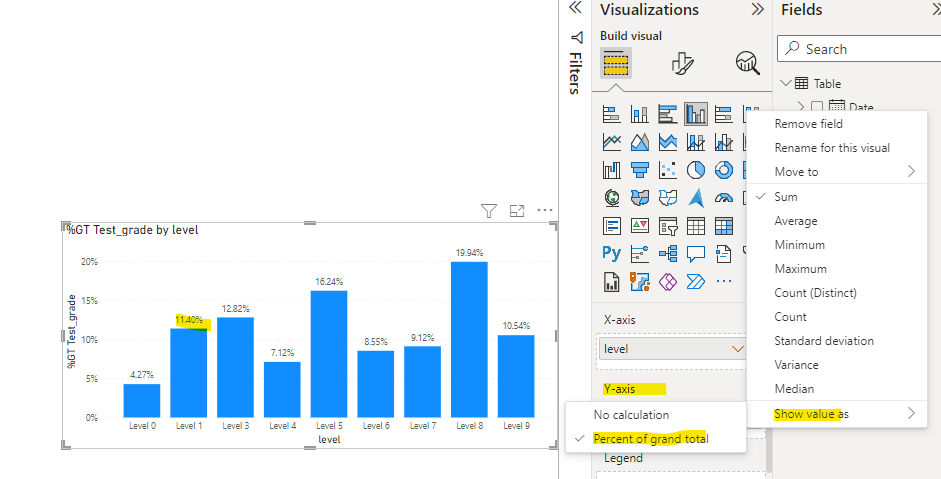Select the ArcGIS Maps visual
Viewport: 941px width, 479px height.
pos(640,282)
